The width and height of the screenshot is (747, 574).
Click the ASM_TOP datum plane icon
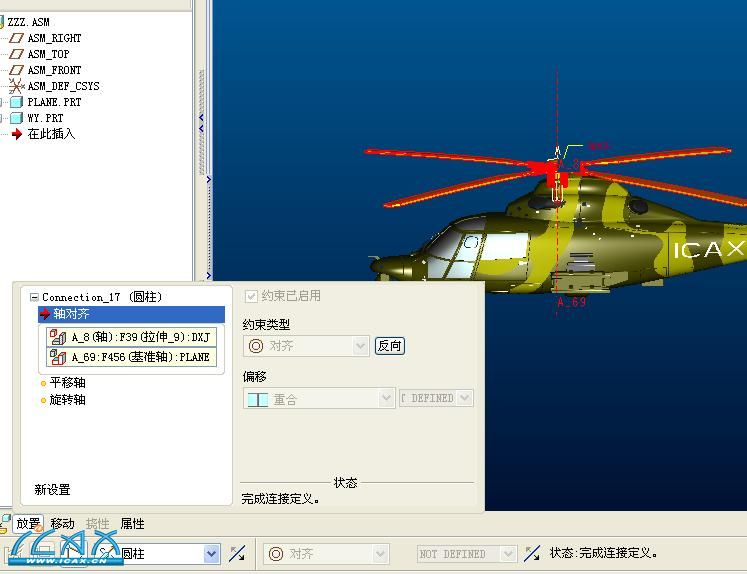[17, 54]
